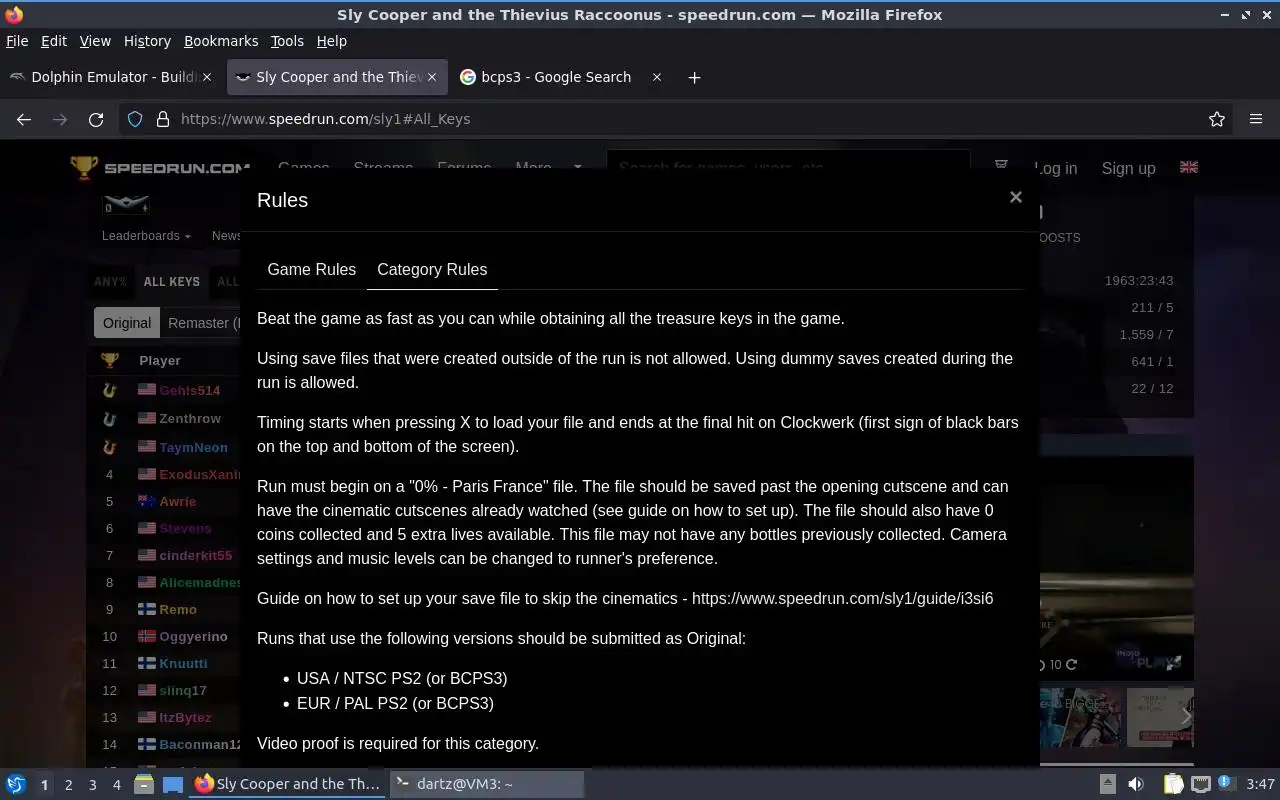
Task: Close the Sly Cooper browser tab
Action: [x=432, y=77]
